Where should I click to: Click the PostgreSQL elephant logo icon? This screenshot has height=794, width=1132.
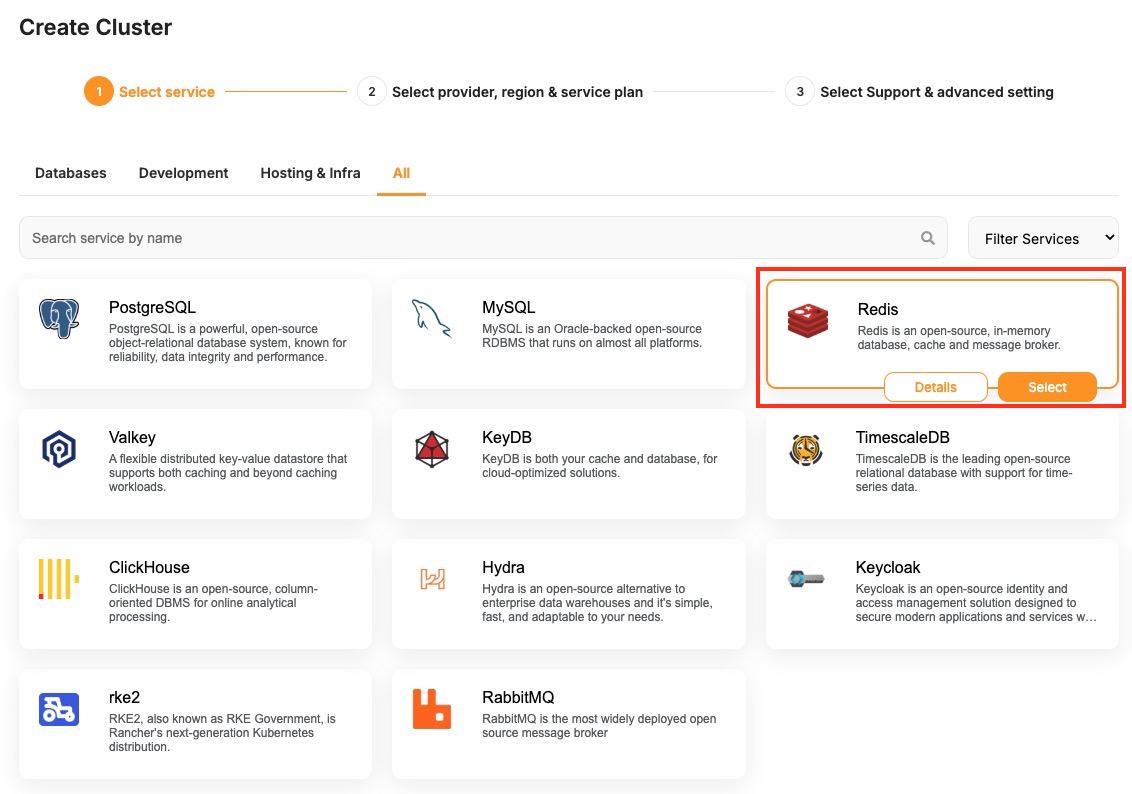click(59, 319)
